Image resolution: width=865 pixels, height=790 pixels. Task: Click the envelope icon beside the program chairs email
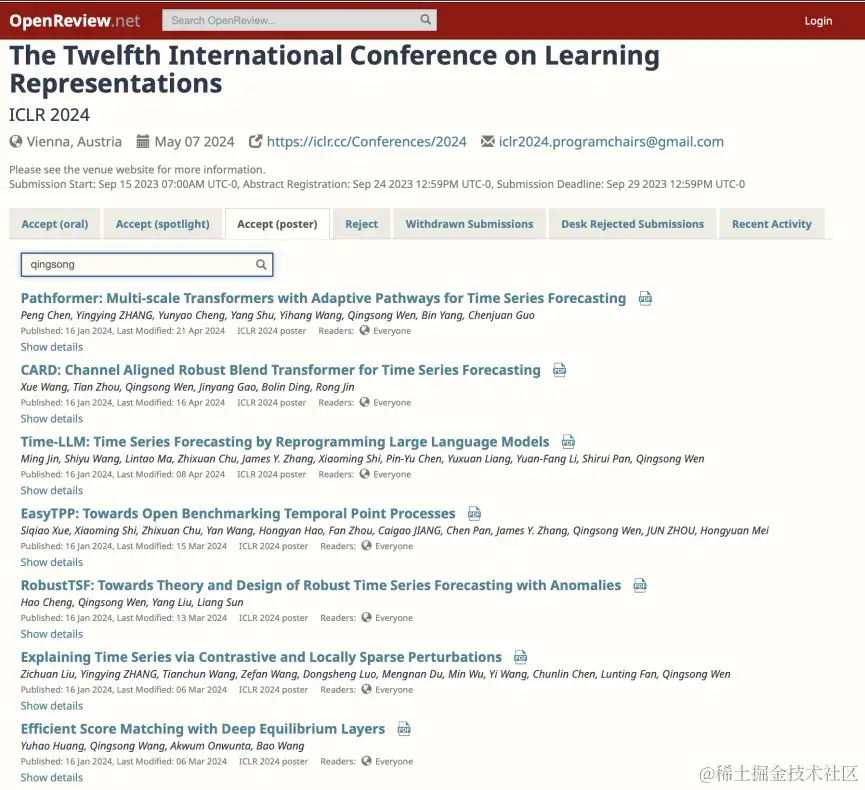487,142
